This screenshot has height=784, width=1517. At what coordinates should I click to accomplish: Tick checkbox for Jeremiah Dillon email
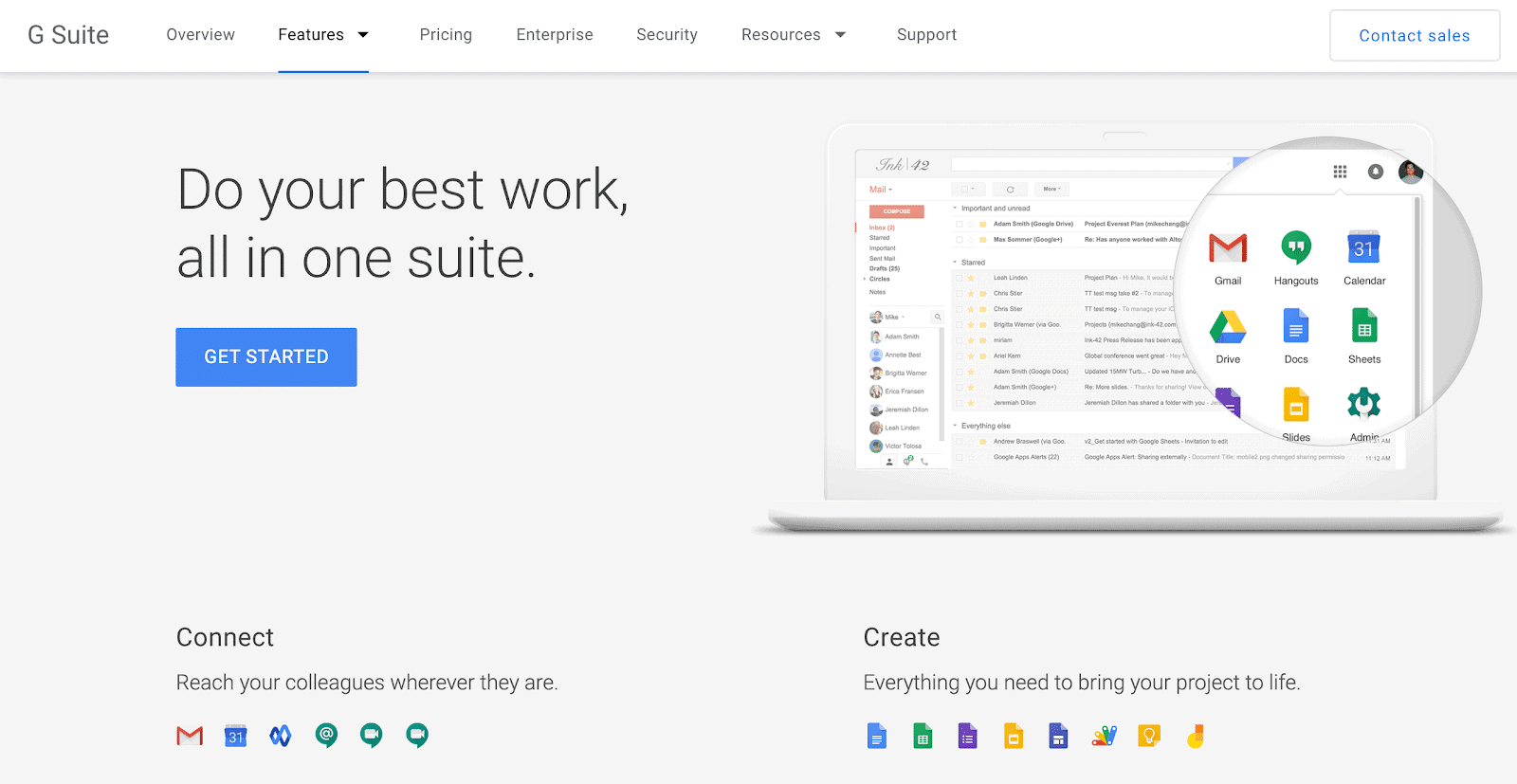[x=960, y=403]
